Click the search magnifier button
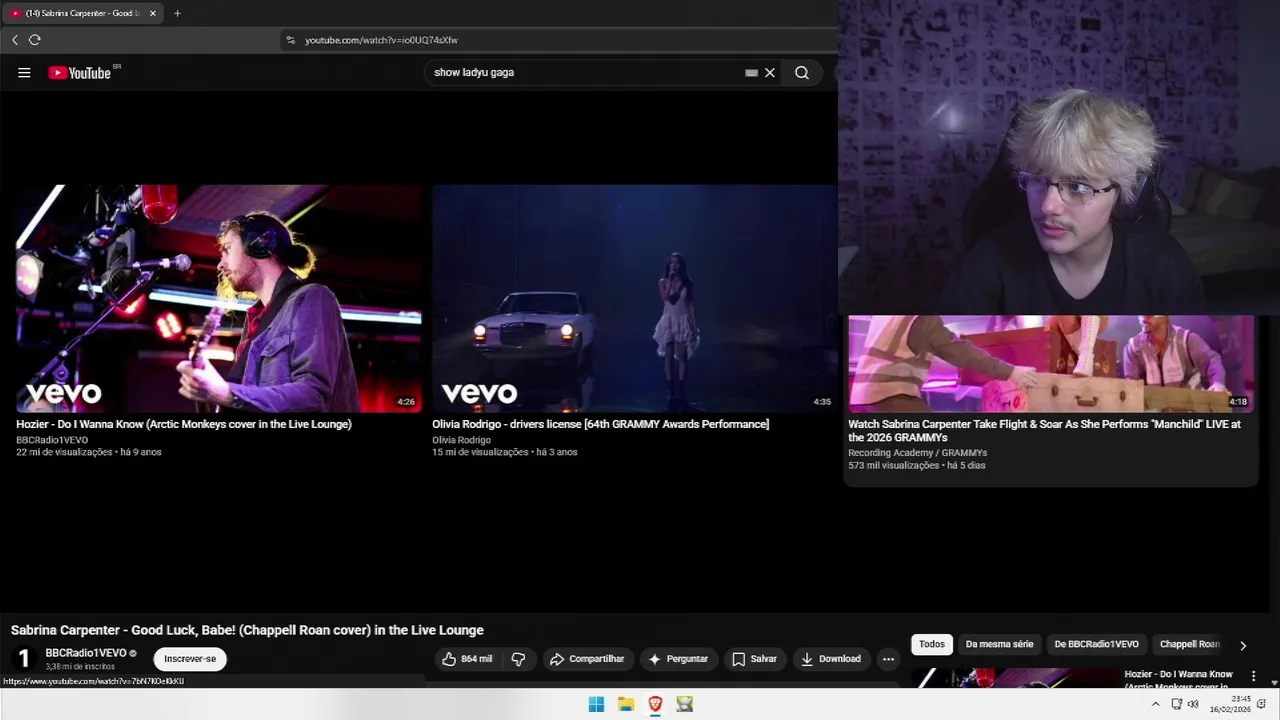The image size is (1280, 720). pyautogui.click(x=802, y=72)
